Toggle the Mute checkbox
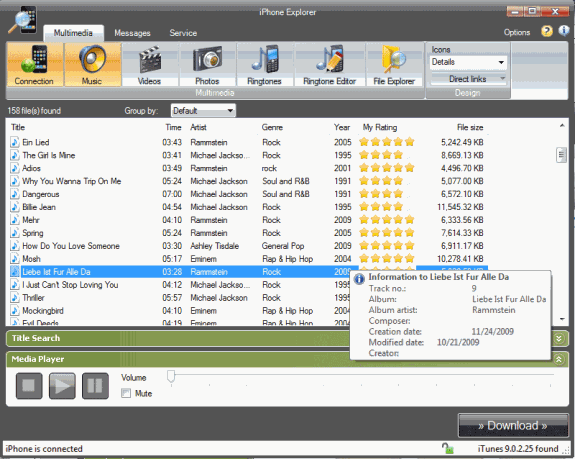The height and width of the screenshot is (459, 575). [x=126, y=393]
